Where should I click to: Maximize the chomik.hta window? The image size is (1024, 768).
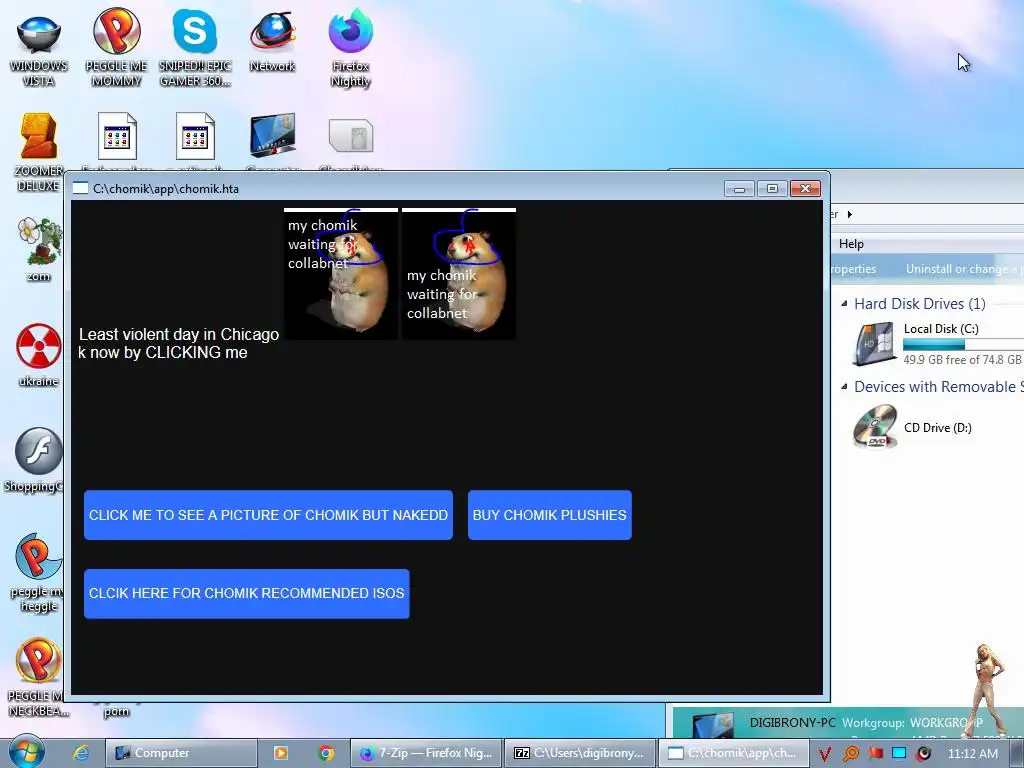[x=772, y=189]
